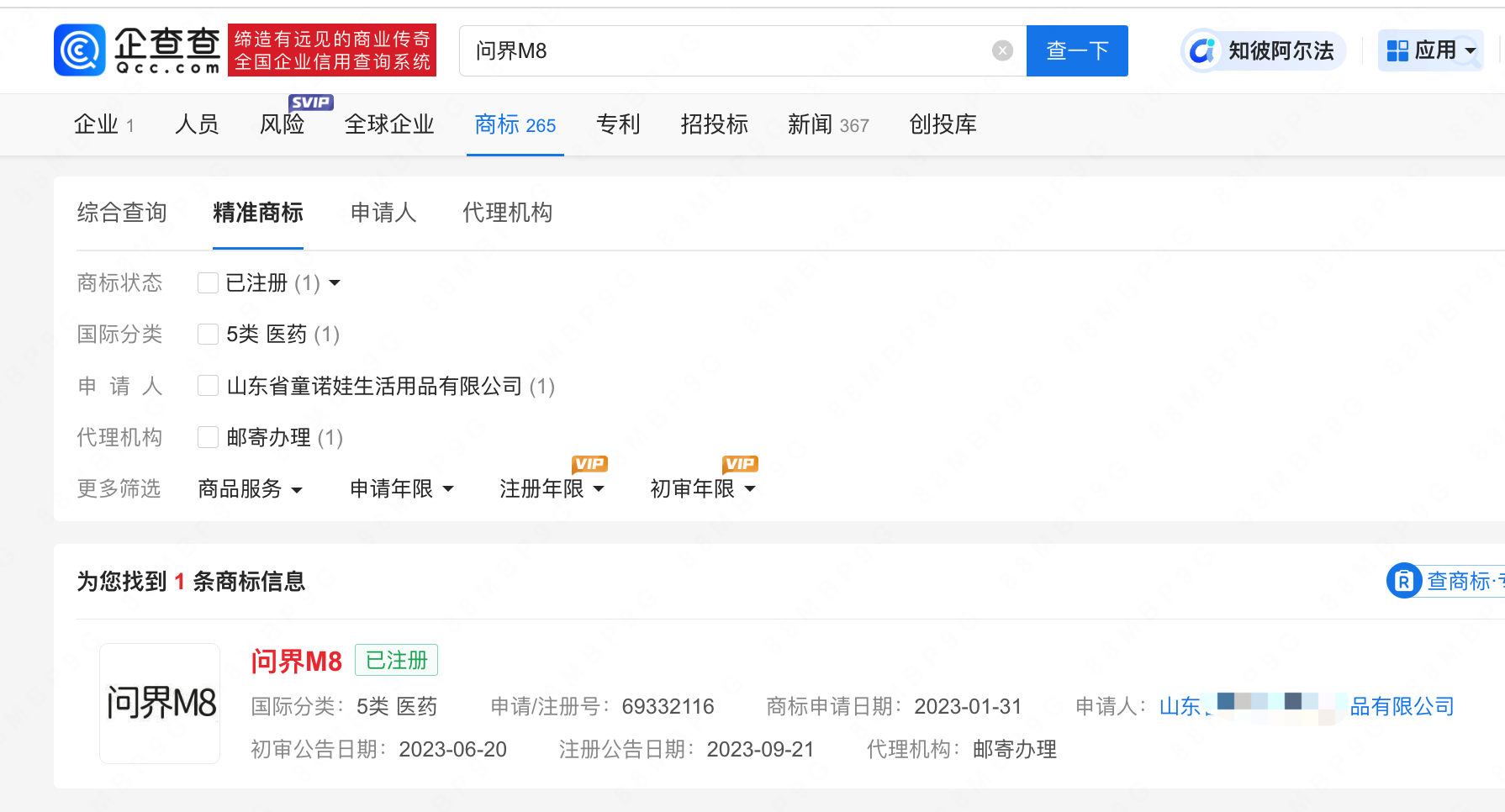Viewport: 1505px width, 812px height.
Task: Click 商标申请日期 2023-01-31 value
Action: pyautogui.click(x=968, y=707)
